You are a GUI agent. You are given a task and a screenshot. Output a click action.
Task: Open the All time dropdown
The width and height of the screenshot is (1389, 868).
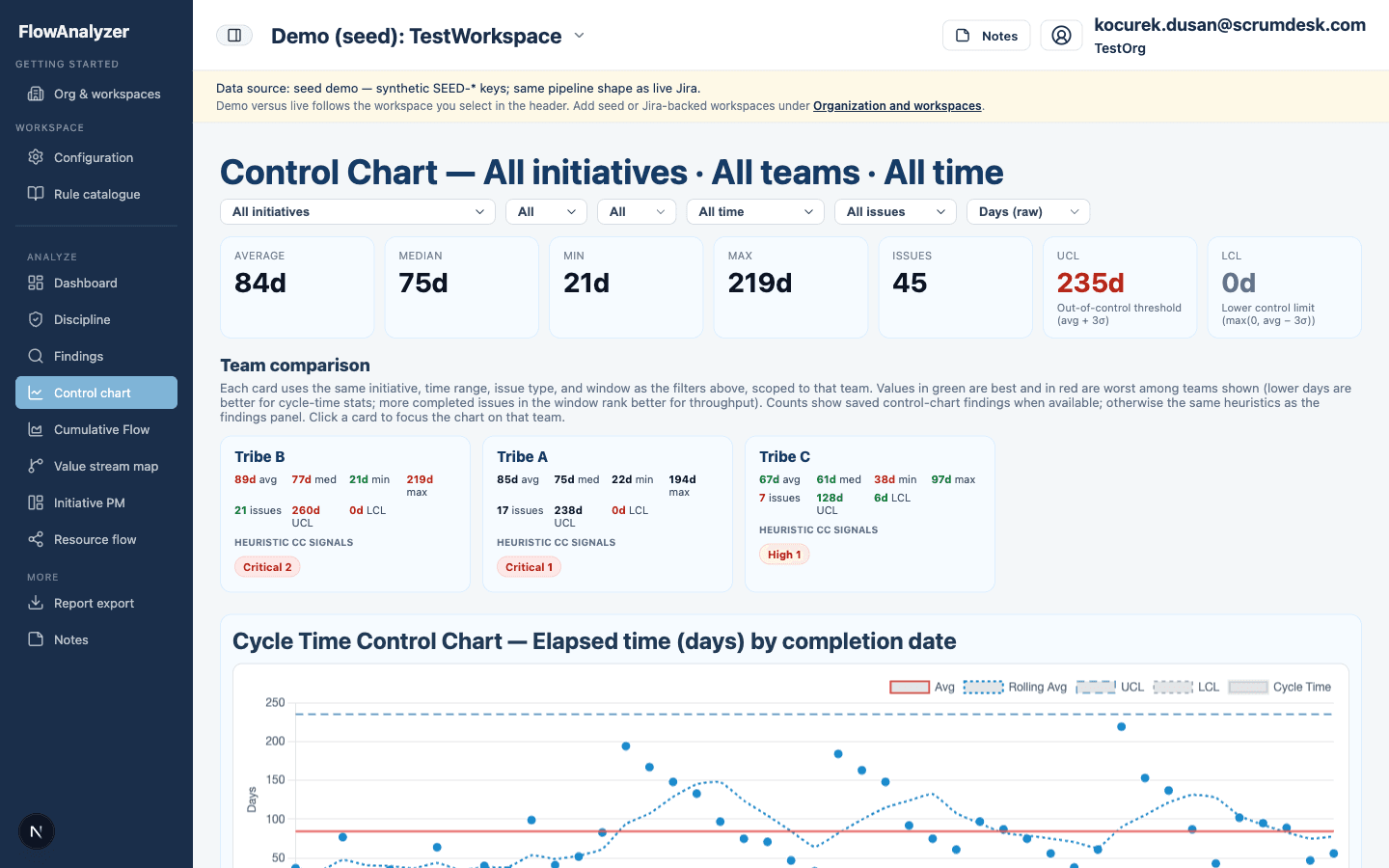[755, 212]
